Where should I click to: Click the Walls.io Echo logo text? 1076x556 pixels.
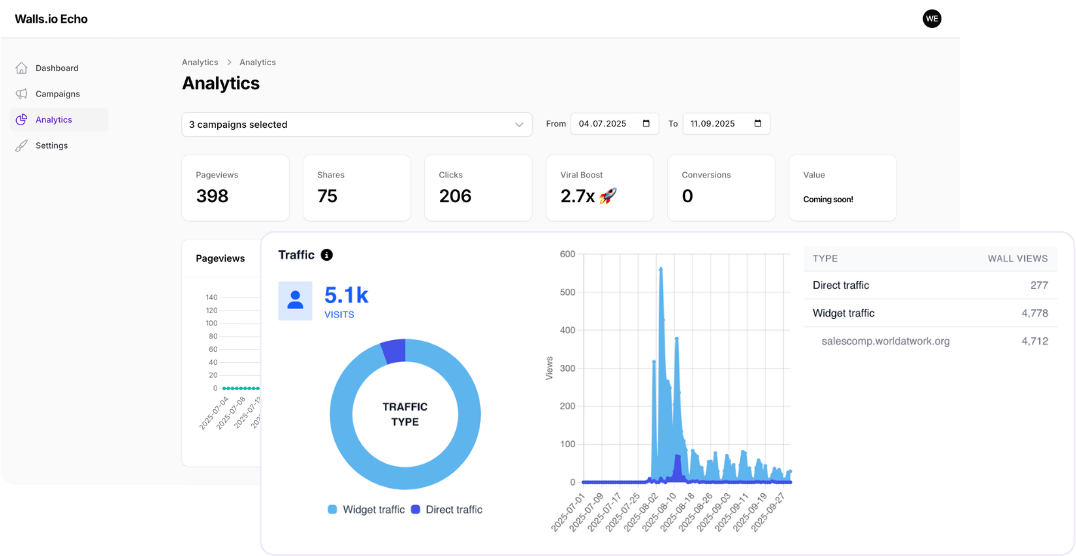tap(51, 19)
